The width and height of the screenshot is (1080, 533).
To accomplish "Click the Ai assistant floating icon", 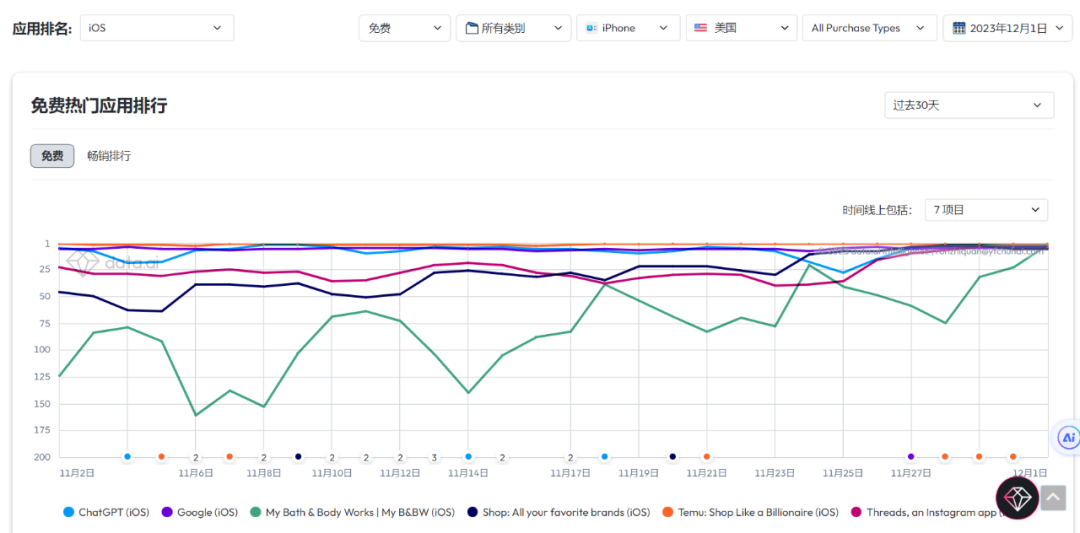I will pyautogui.click(x=1067, y=438).
